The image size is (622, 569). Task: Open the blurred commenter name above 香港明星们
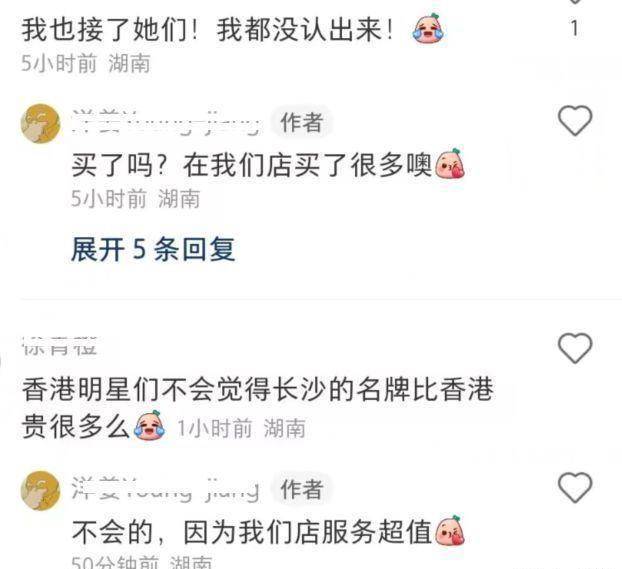click(60, 346)
